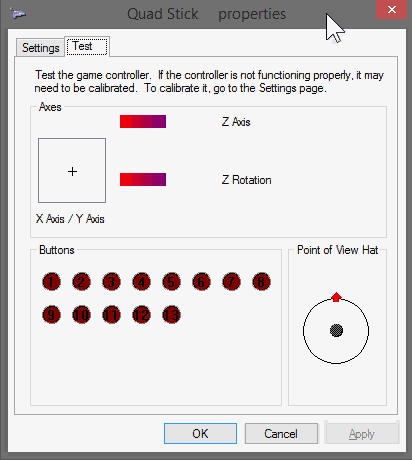Click the Quad Stick properties title text
This screenshot has height=460, width=412.
(x=207, y=14)
